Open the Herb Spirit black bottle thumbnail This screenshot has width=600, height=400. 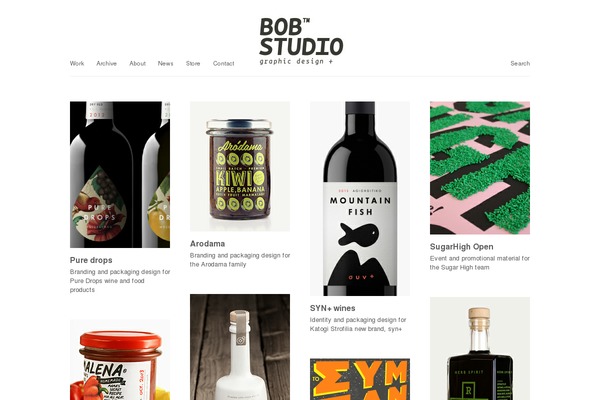pos(480,349)
